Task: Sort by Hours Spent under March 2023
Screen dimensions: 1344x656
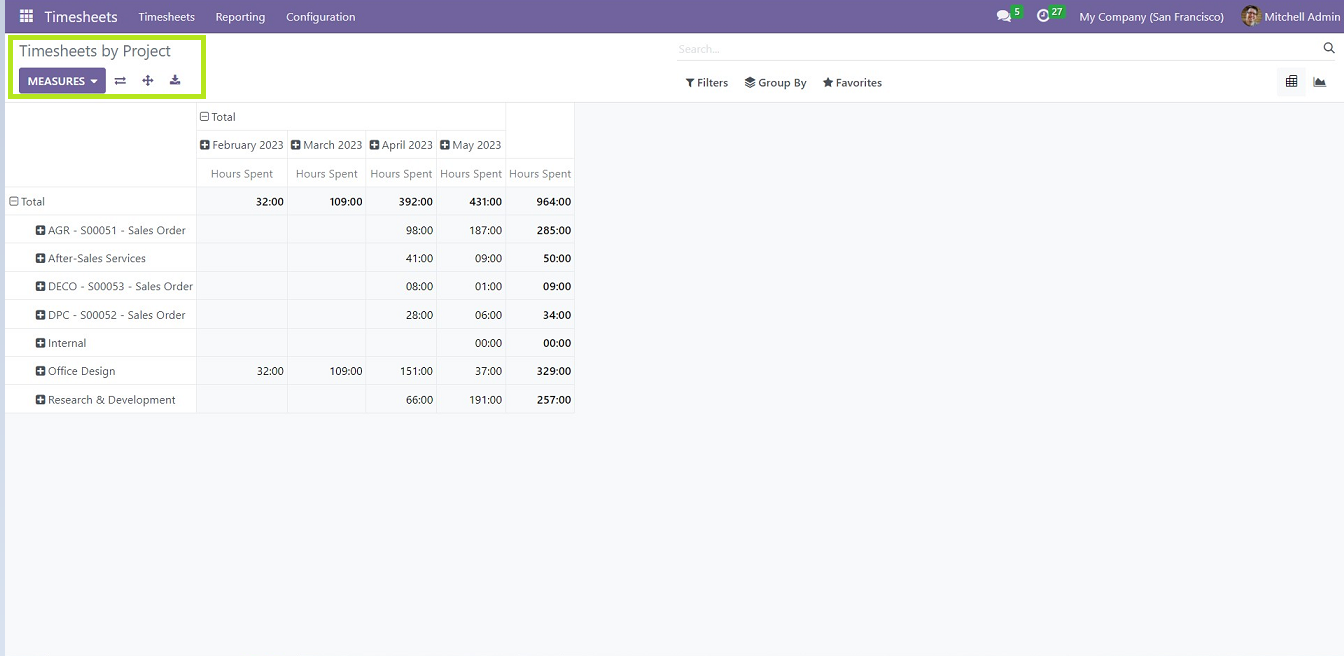Action: [327, 173]
